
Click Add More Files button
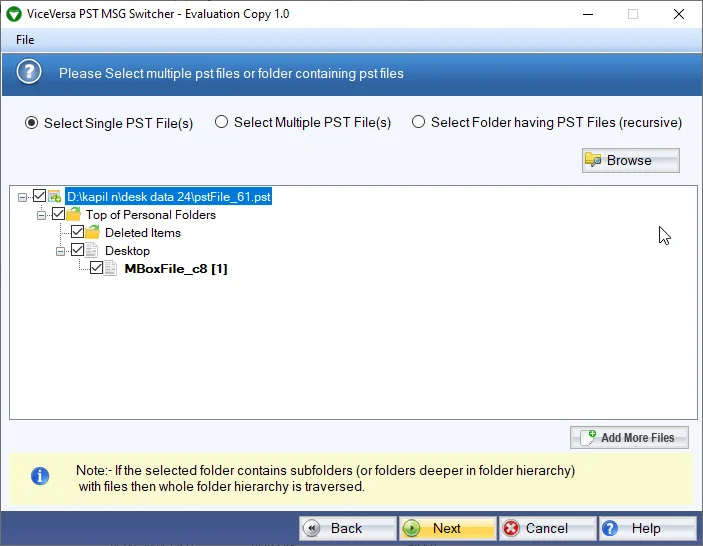tap(629, 438)
